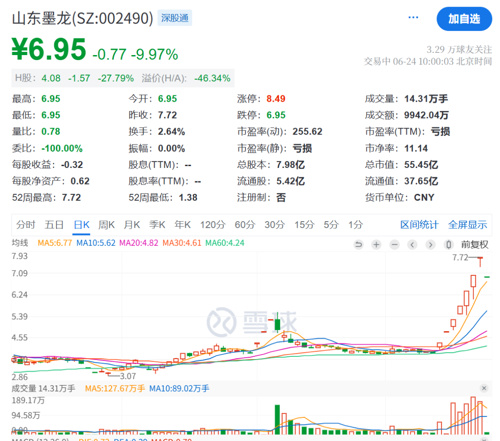
Task: Switch to the 120分 interval tab
Action: [213, 225]
